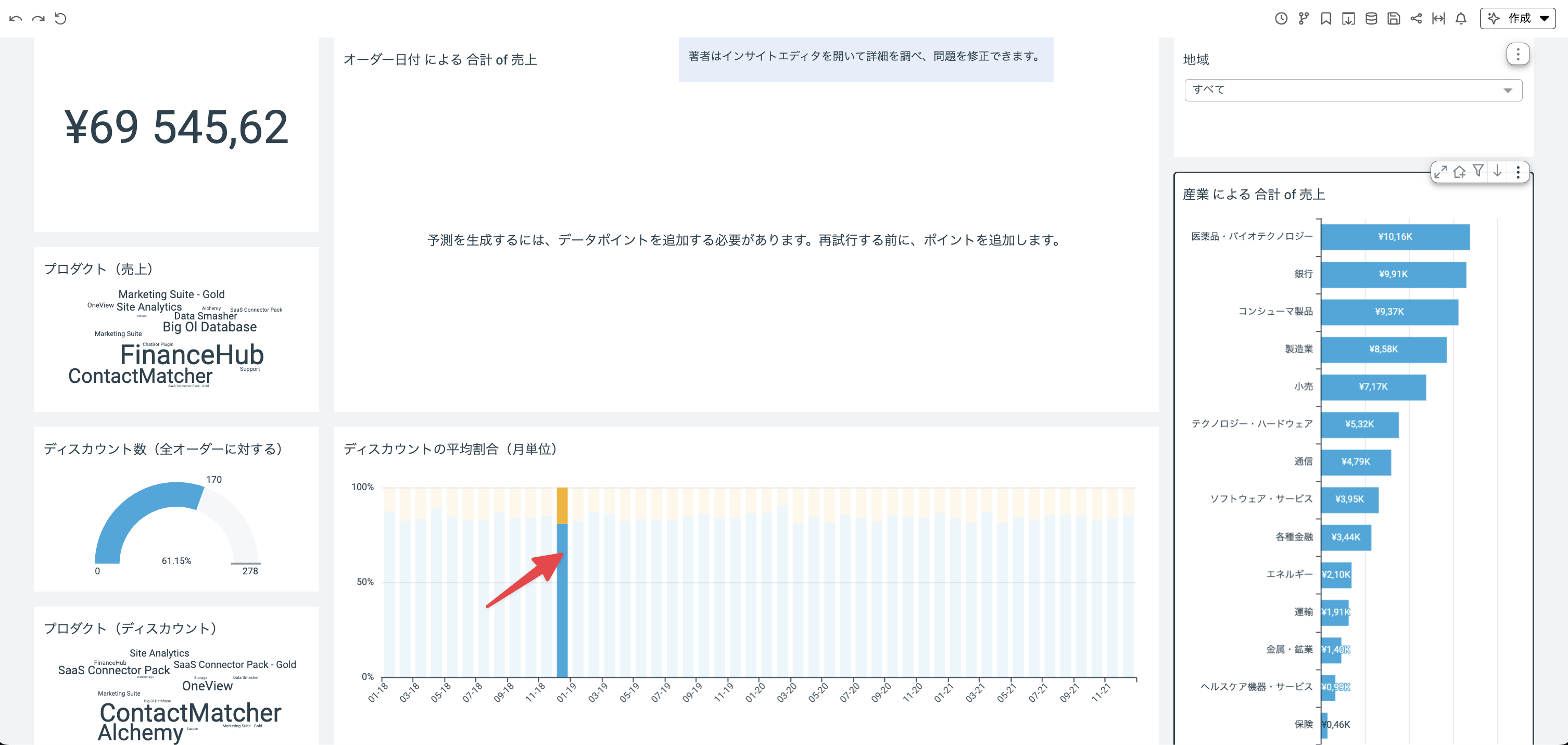Save the dashboard with the floppy disk icon
Screen dimensions: 1568x745
coord(1395,19)
